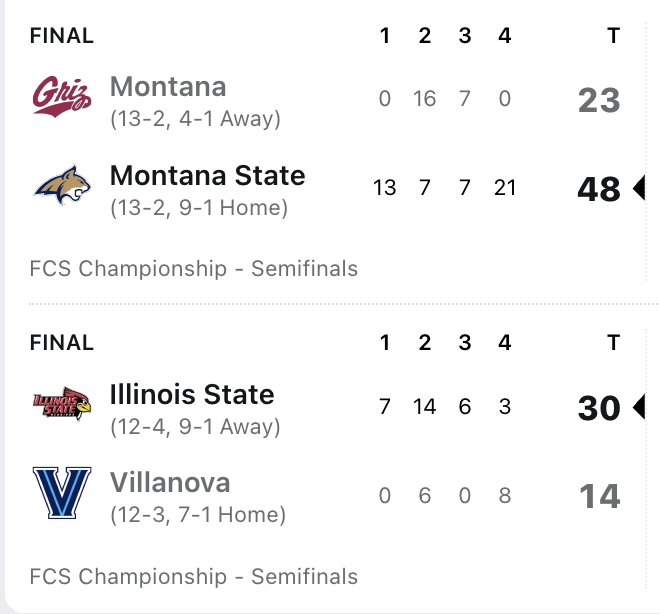660x614 pixels.
Task: Open the Illinois State team link
Action: [x=192, y=394]
